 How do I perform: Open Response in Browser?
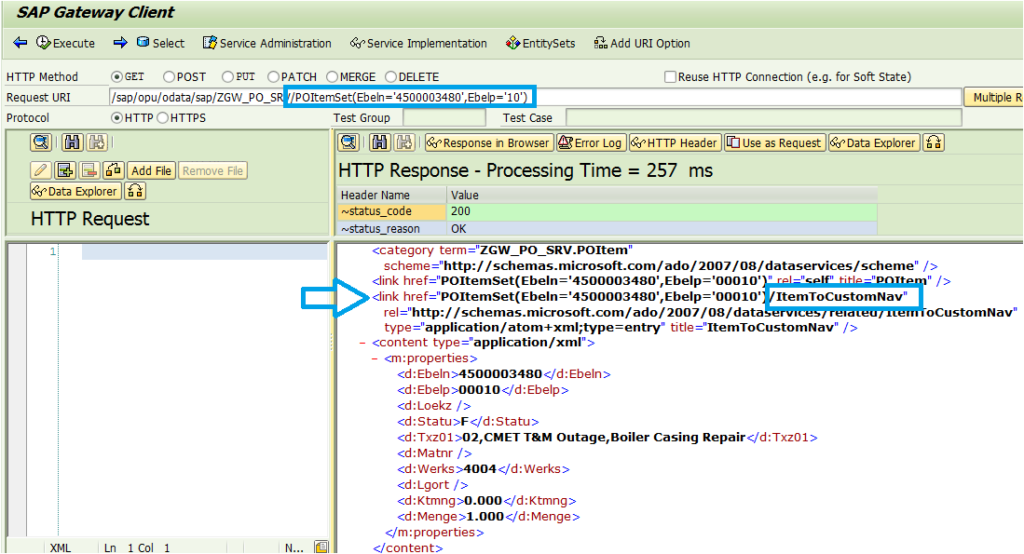(489, 142)
